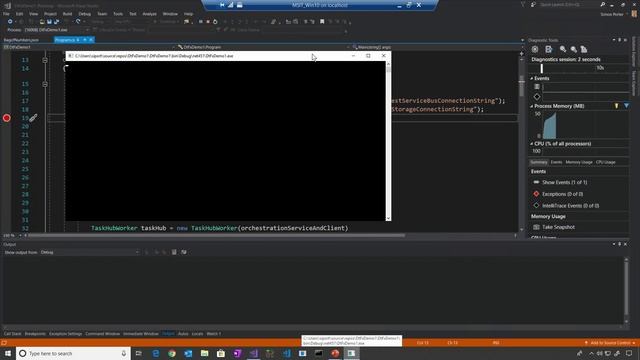Viewport: 640px width, 360px height.
Task: Open the Window menu
Action: pyautogui.click(x=170, y=14)
